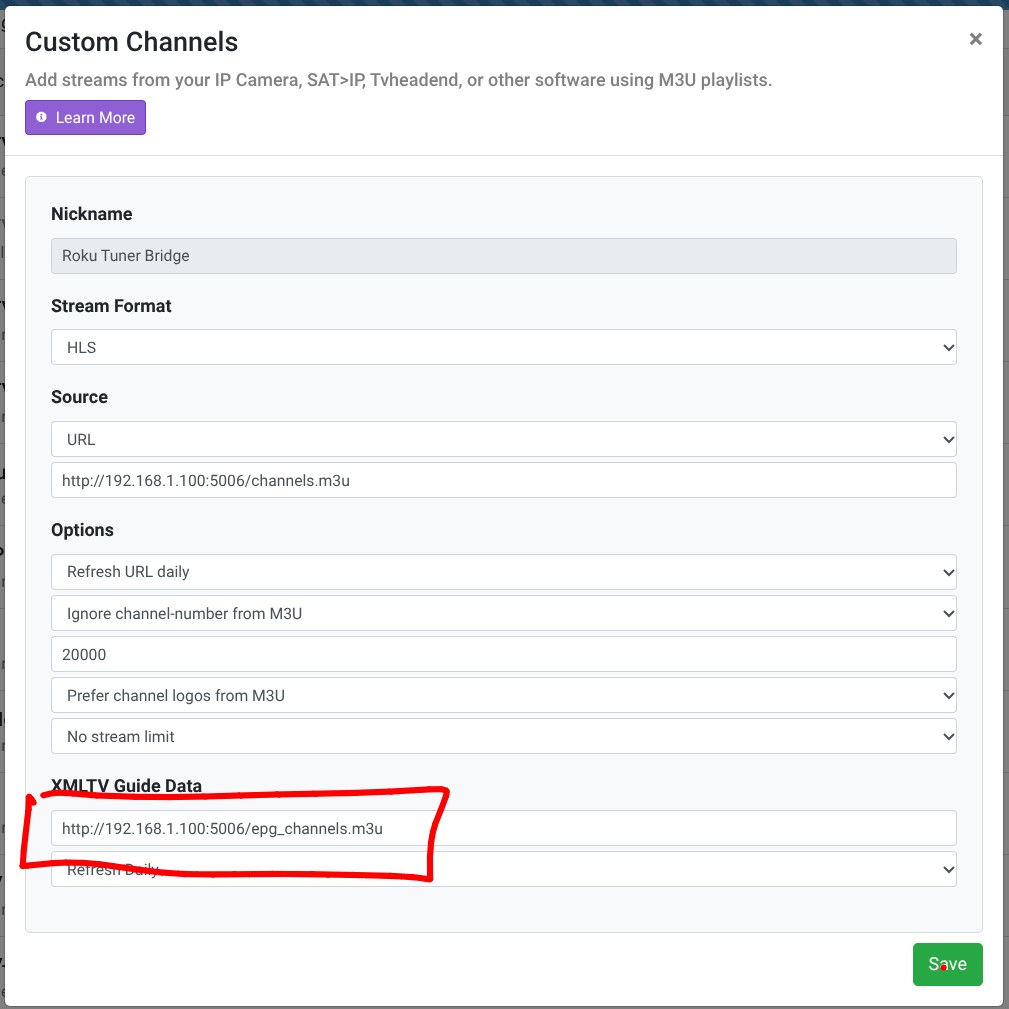Close the Custom Channels dialog

pyautogui.click(x=975, y=39)
